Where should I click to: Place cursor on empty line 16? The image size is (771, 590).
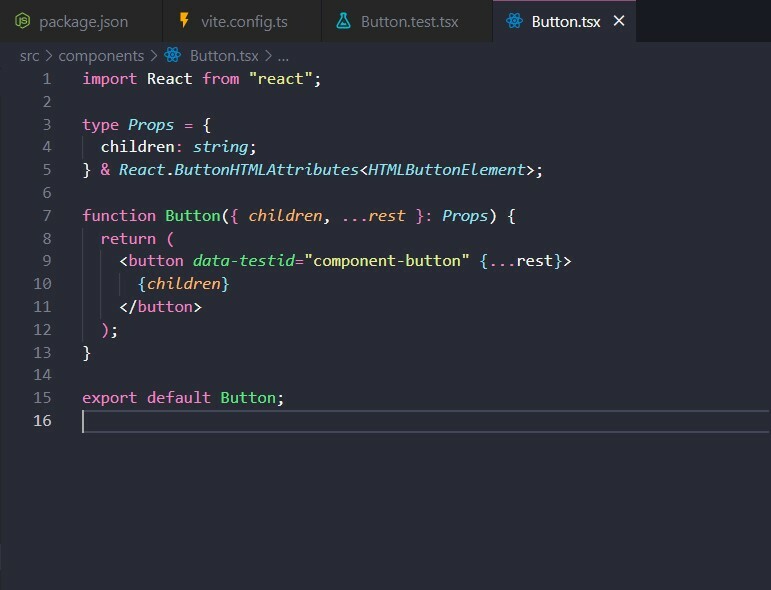(x=426, y=421)
